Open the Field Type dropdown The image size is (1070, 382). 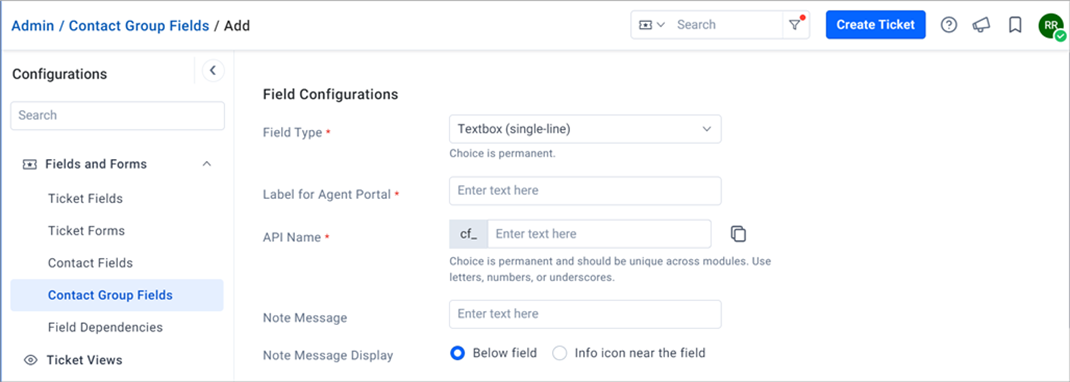coord(585,129)
